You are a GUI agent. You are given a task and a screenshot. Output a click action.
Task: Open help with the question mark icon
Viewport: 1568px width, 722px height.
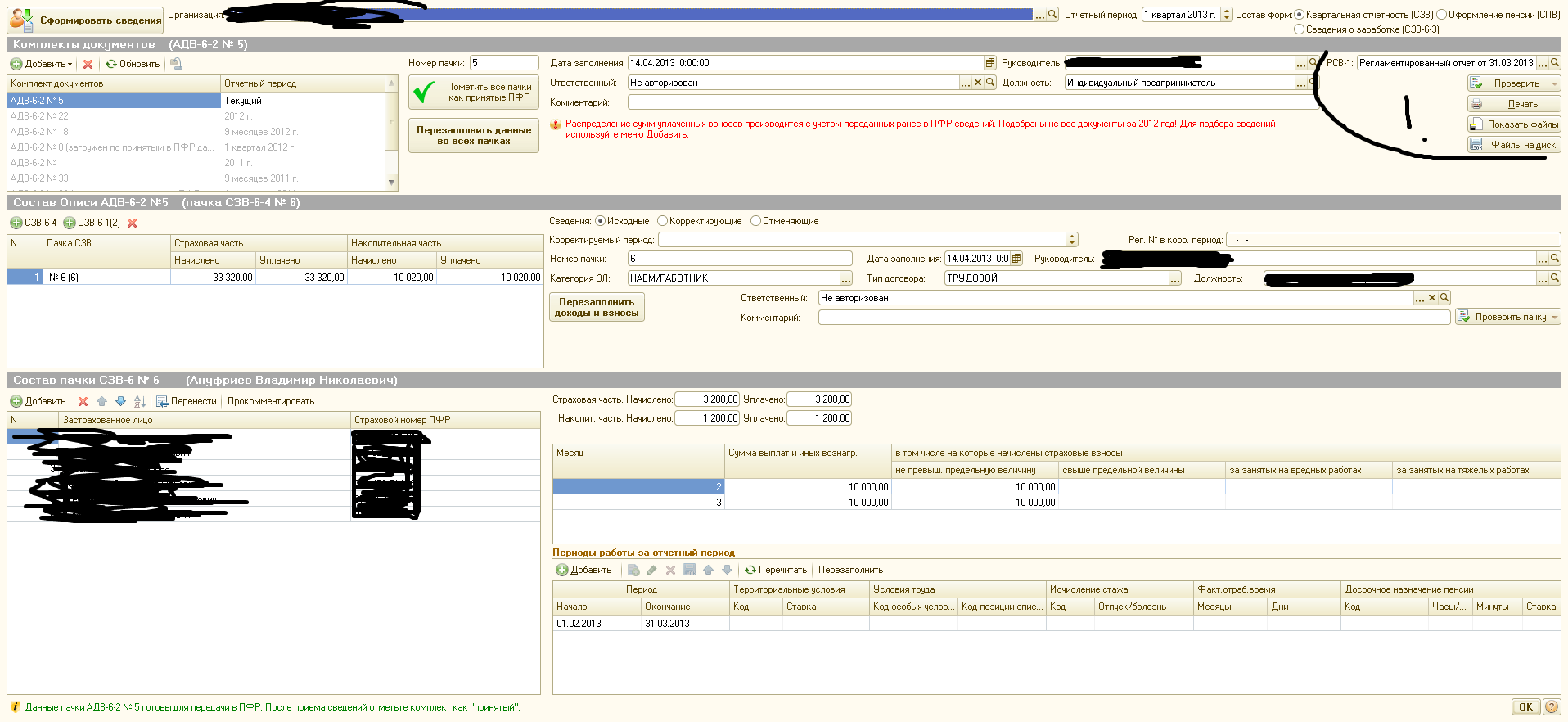click(x=1552, y=707)
